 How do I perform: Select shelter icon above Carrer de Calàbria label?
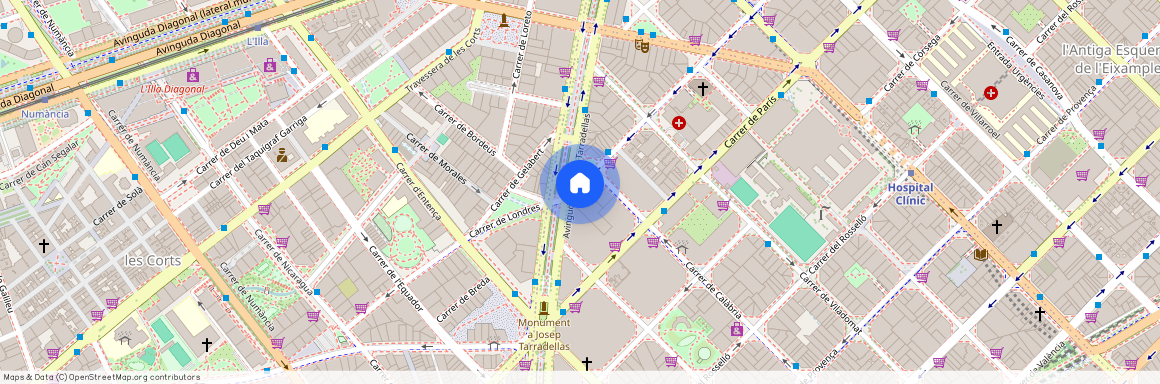(682, 249)
